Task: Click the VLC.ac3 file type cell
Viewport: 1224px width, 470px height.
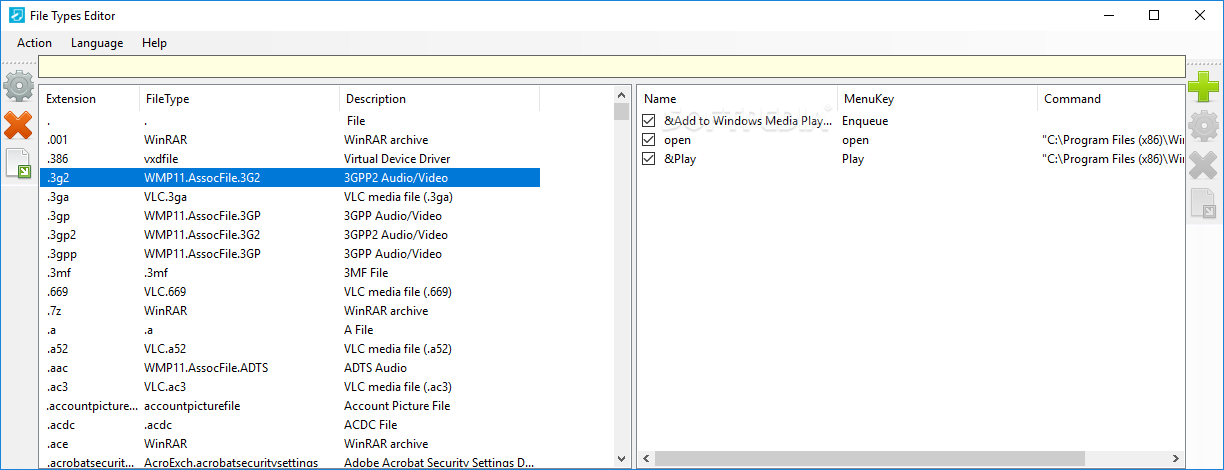Action: tap(166, 387)
